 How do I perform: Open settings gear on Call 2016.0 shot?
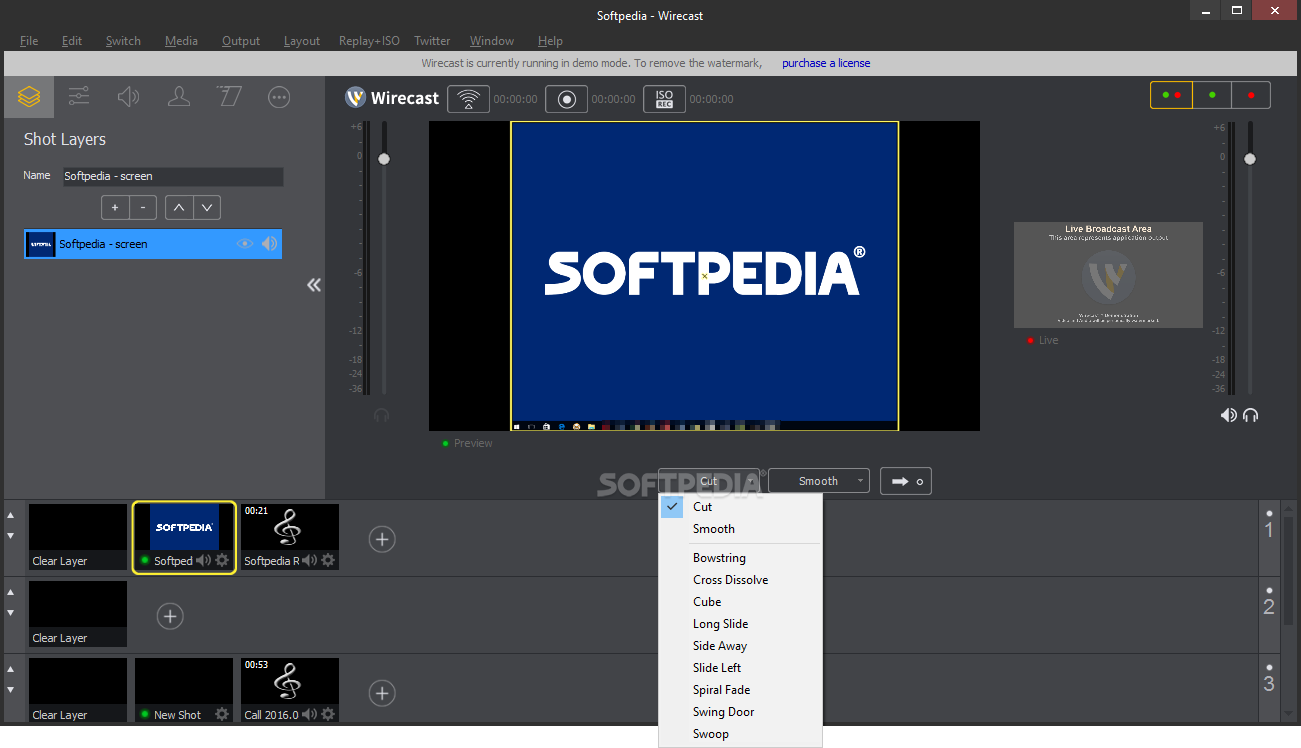[x=328, y=715]
